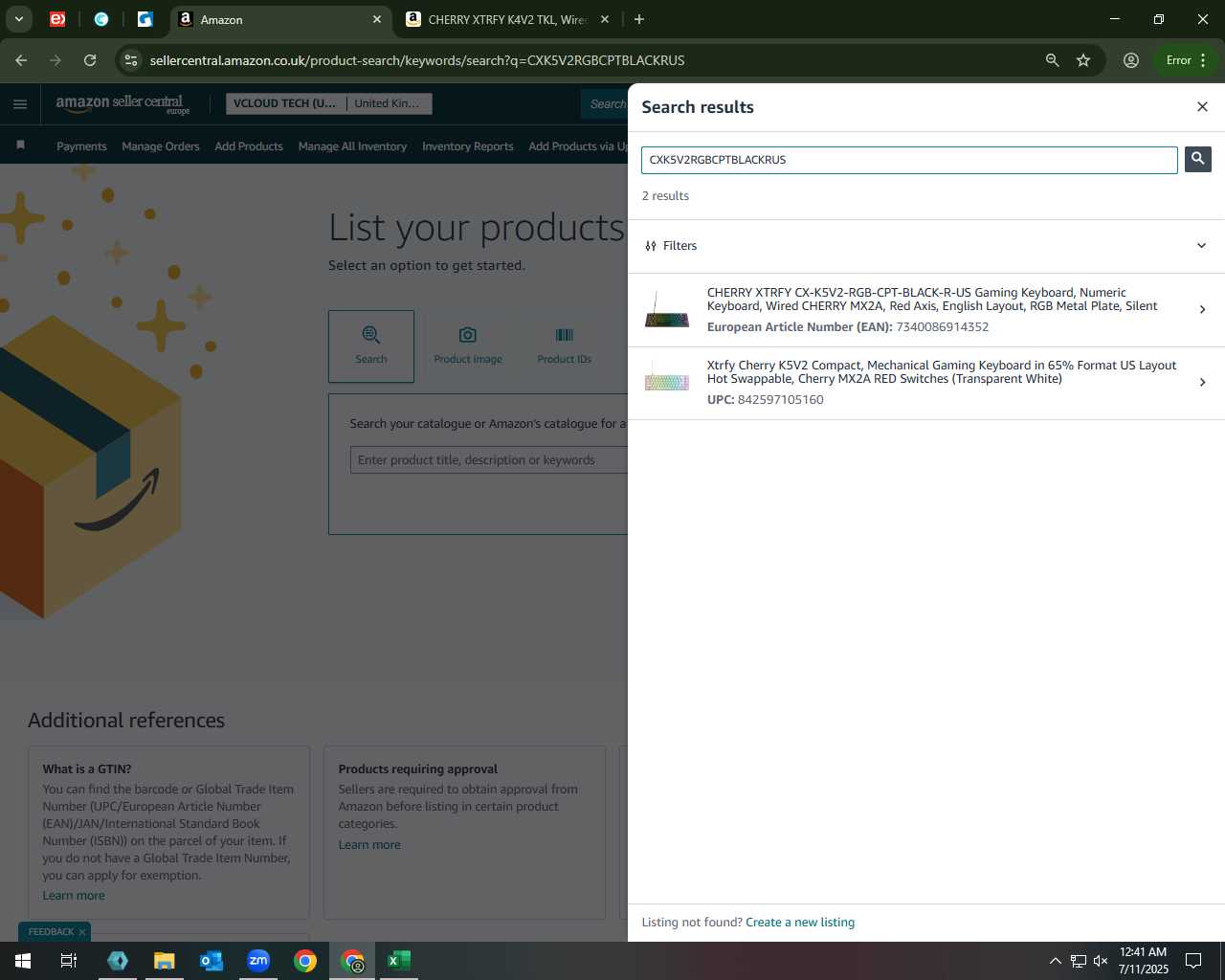Viewport: 1225px width, 980px height.
Task: Click the 2 results count text
Action: tap(665, 196)
